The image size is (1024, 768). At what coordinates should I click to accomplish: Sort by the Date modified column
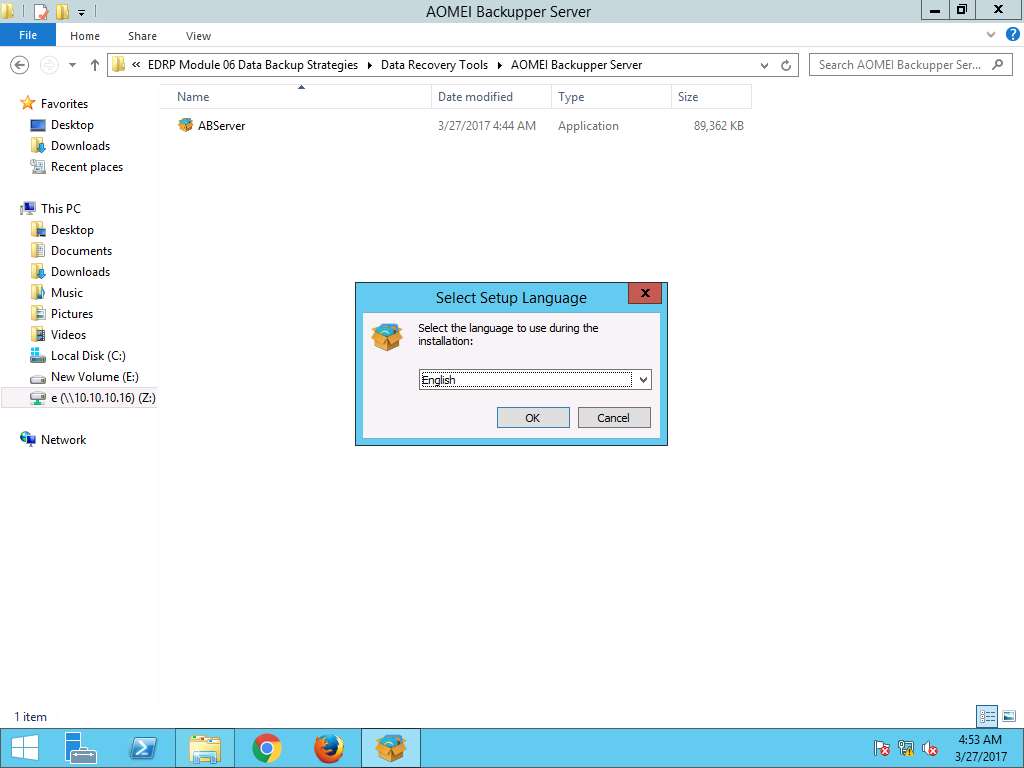pos(491,97)
